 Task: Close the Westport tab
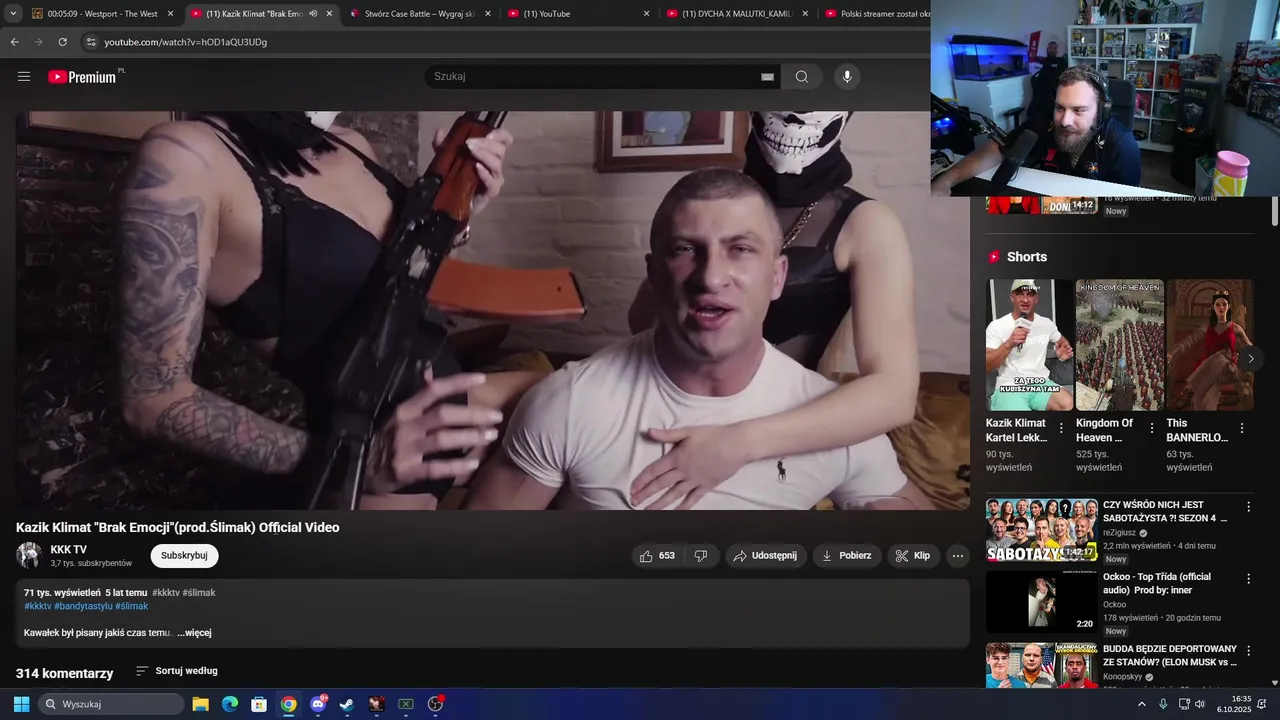[171, 14]
